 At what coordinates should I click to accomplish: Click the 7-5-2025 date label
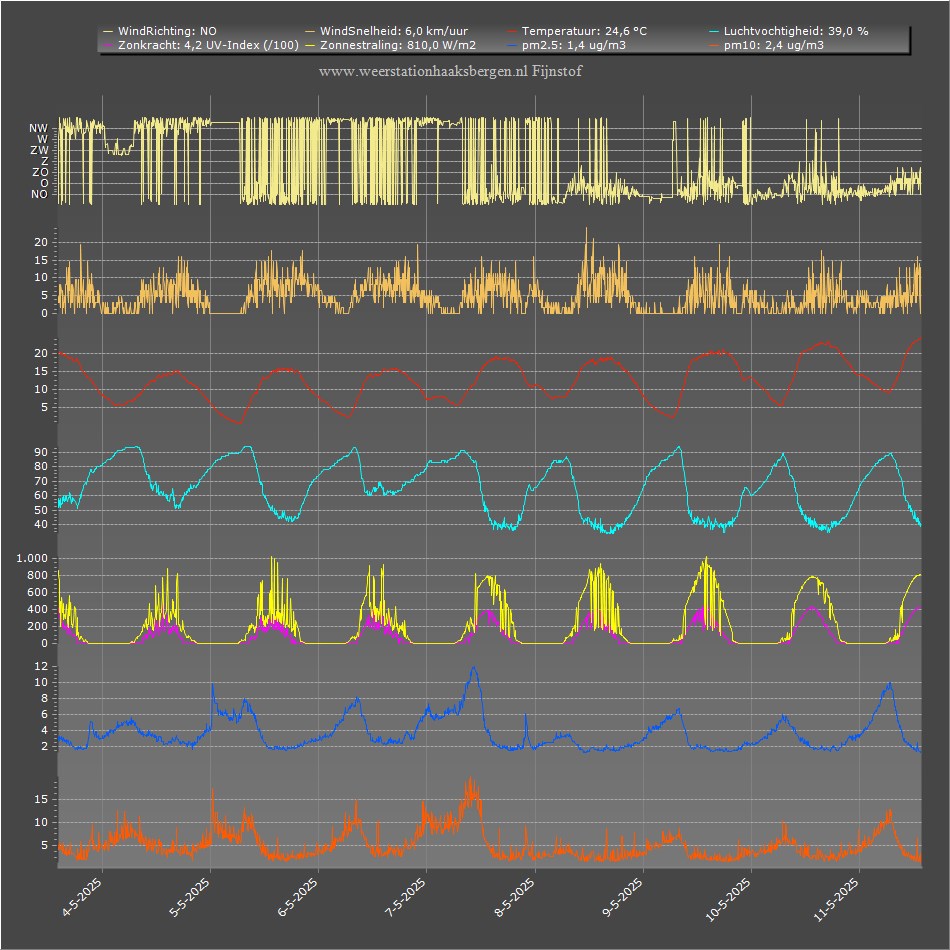pos(406,897)
